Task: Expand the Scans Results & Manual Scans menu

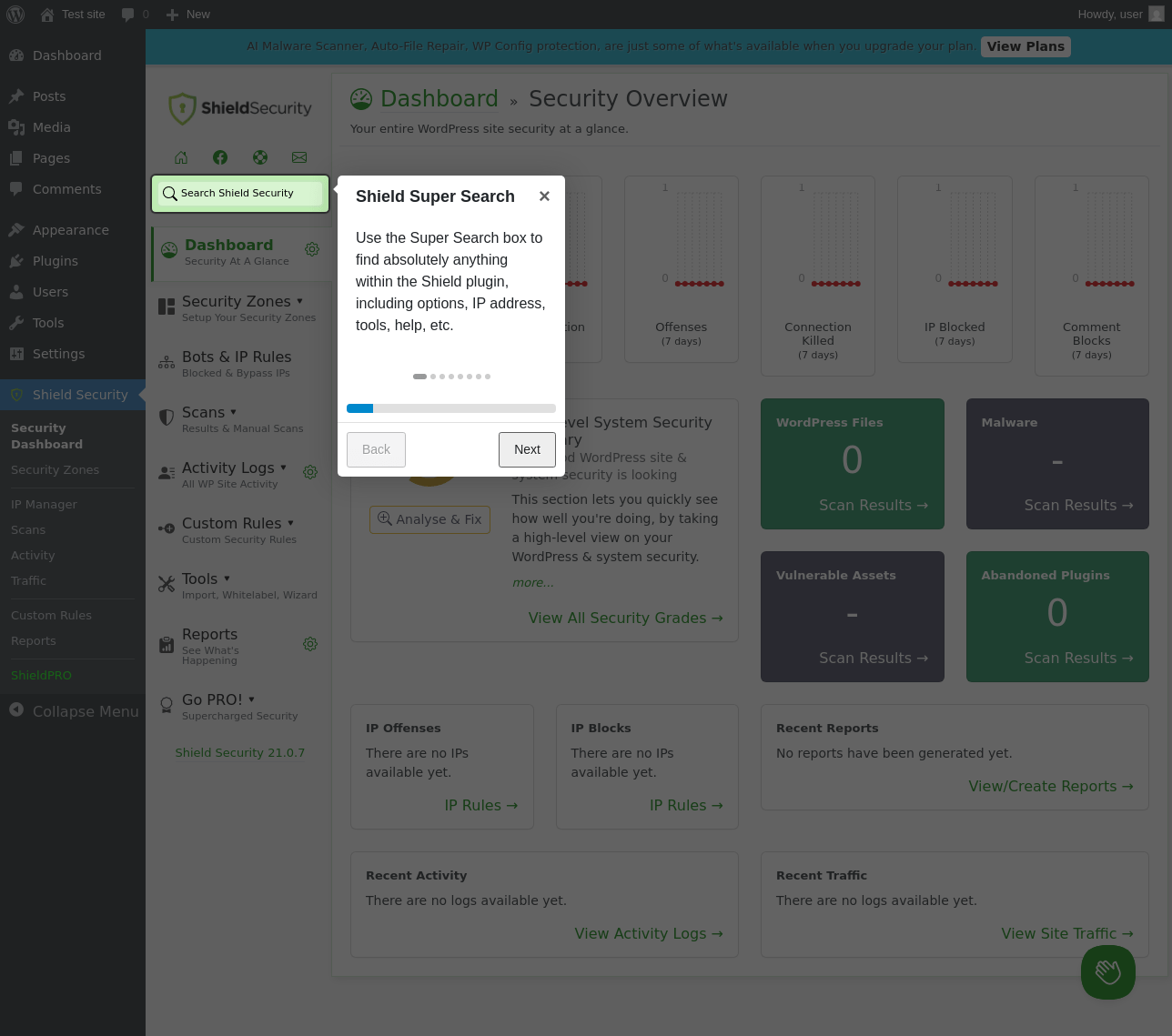Action: tap(233, 412)
